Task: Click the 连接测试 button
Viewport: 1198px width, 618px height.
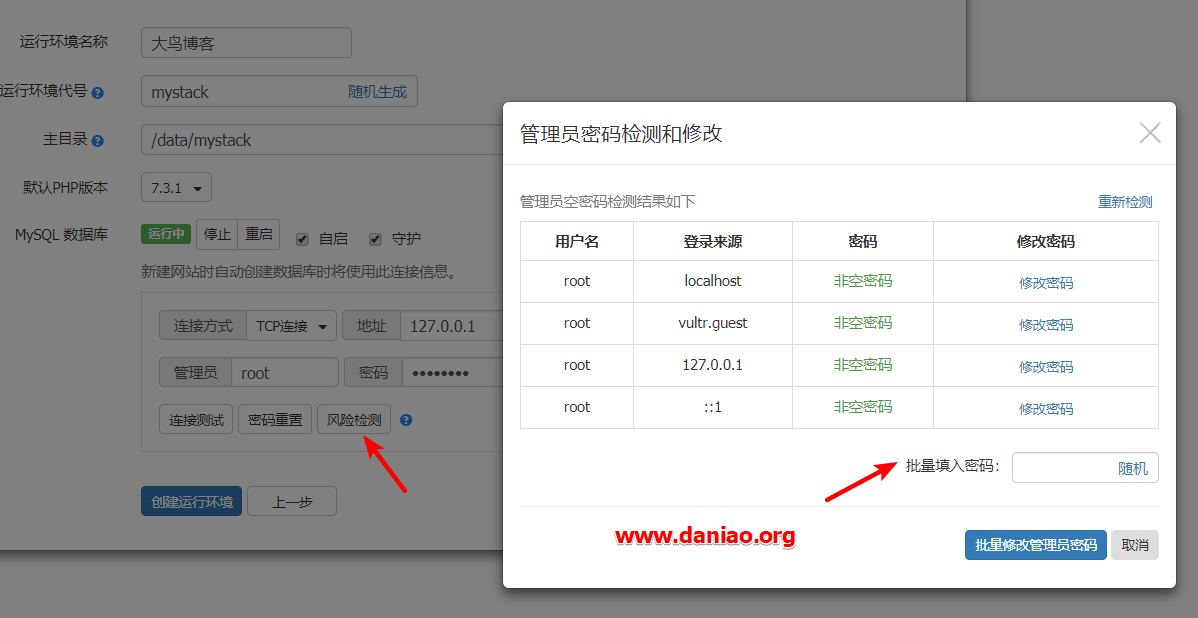Action: 196,419
